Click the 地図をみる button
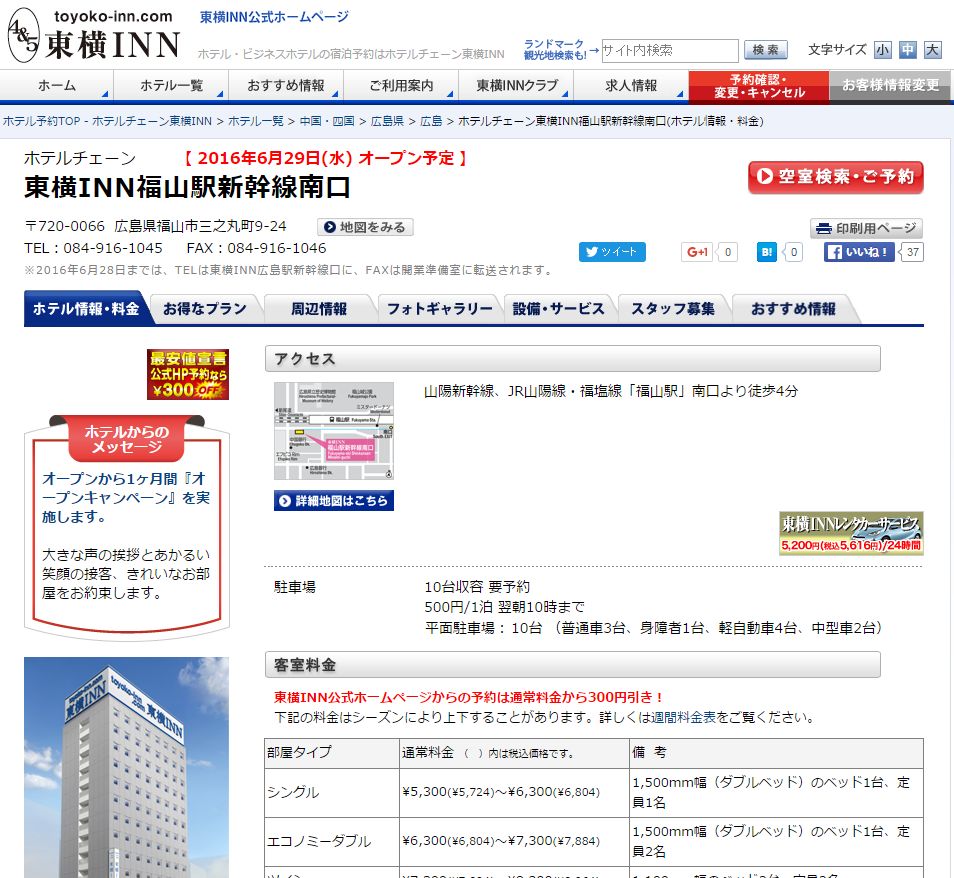 (x=365, y=227)
